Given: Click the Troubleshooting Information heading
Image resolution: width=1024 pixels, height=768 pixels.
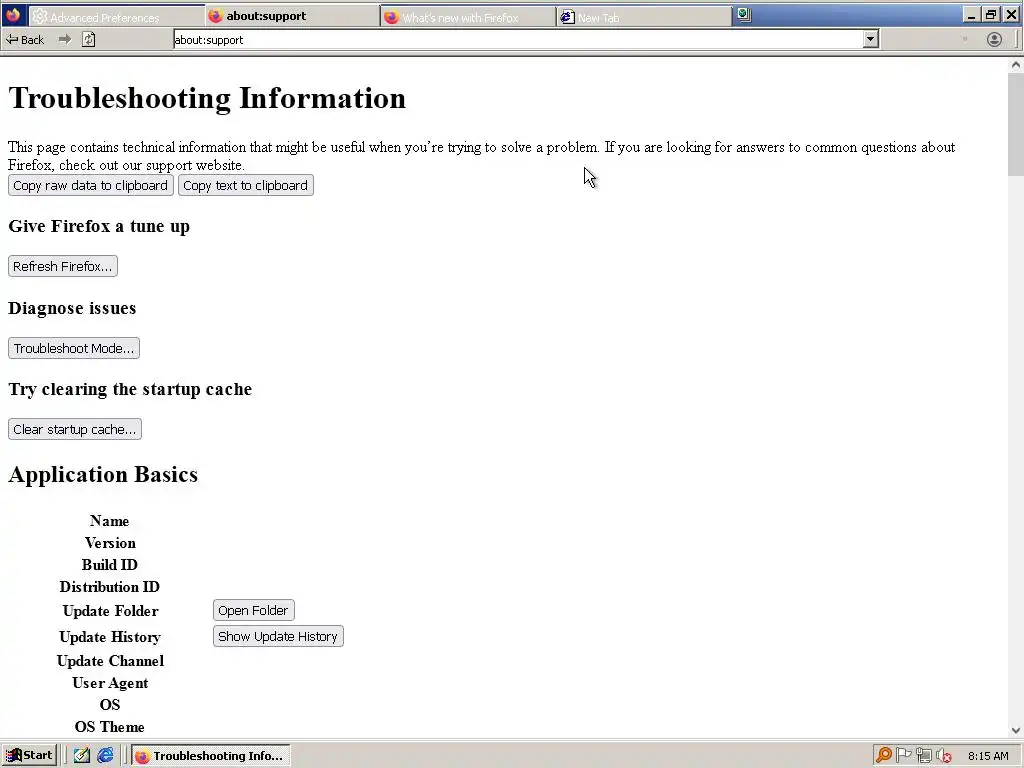Looking at the screenshot, I should click(x=207, y=99).
